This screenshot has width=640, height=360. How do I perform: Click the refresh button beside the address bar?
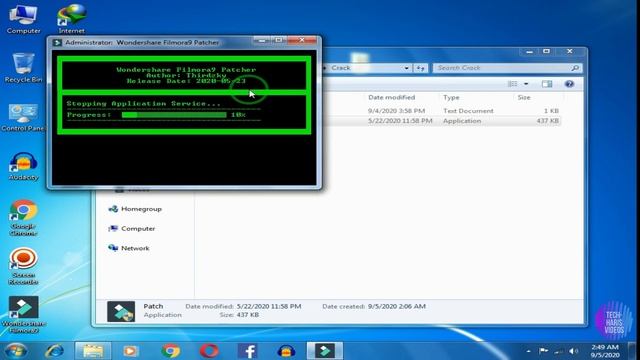420,68
